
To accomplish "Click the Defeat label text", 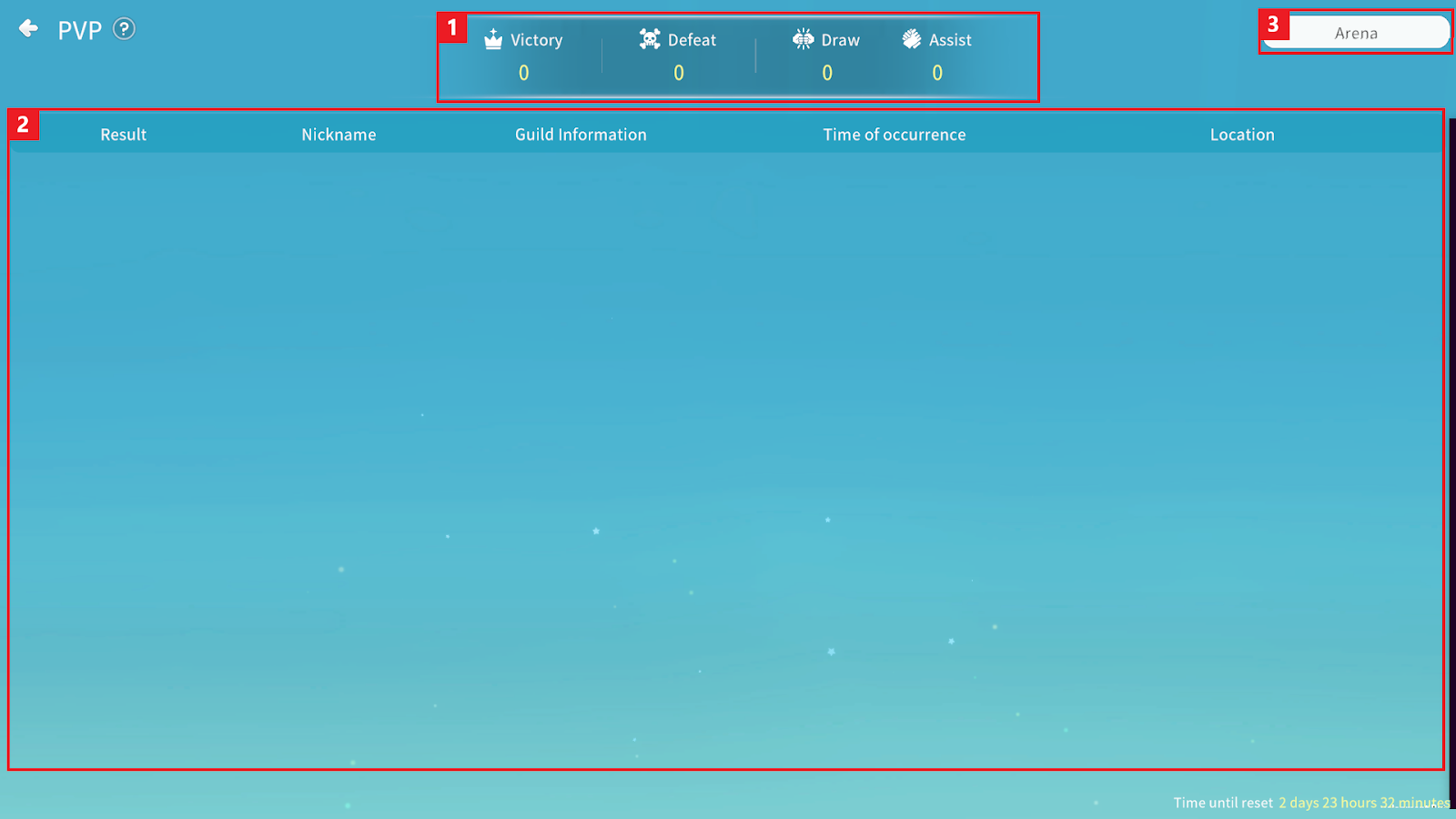I will 692,40.
